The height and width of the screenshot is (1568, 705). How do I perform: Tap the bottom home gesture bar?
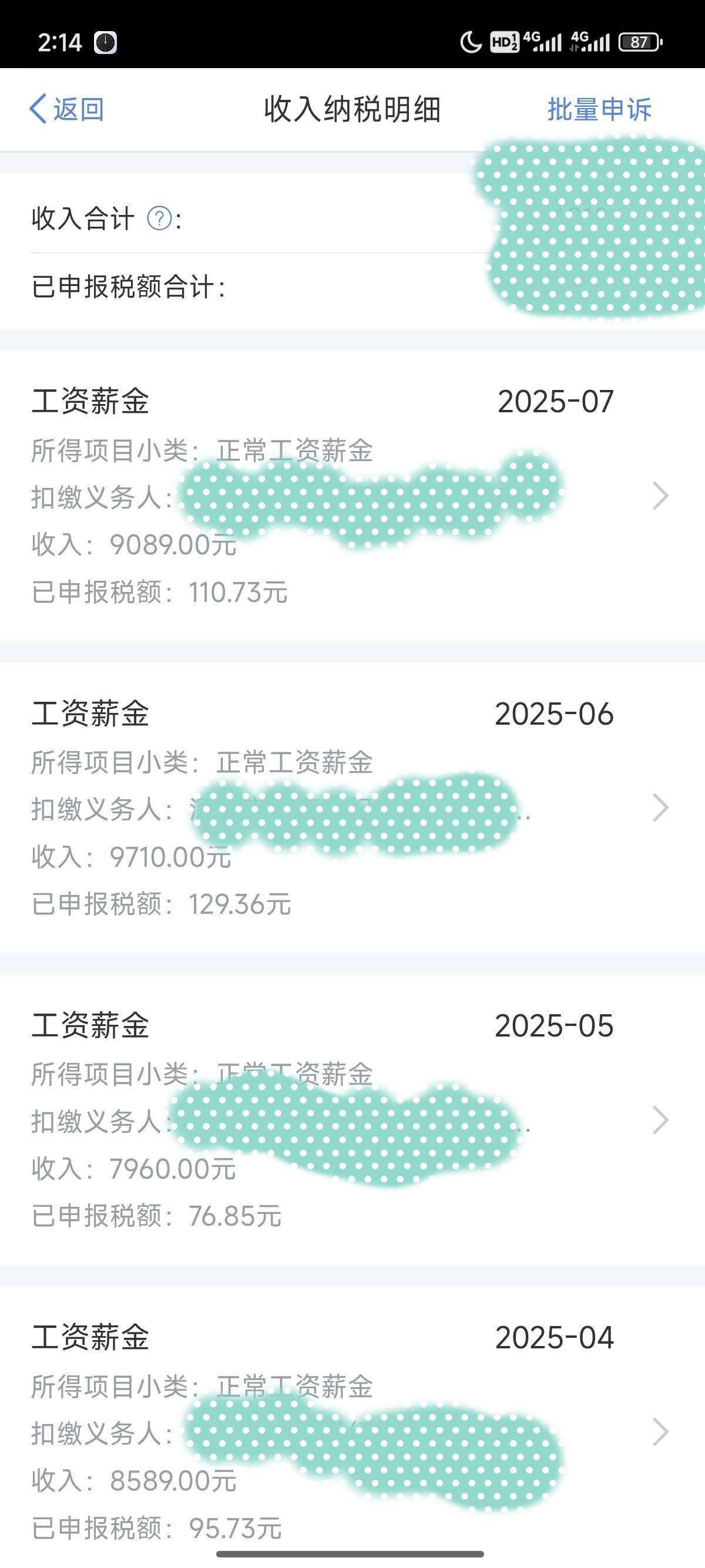350,1554
